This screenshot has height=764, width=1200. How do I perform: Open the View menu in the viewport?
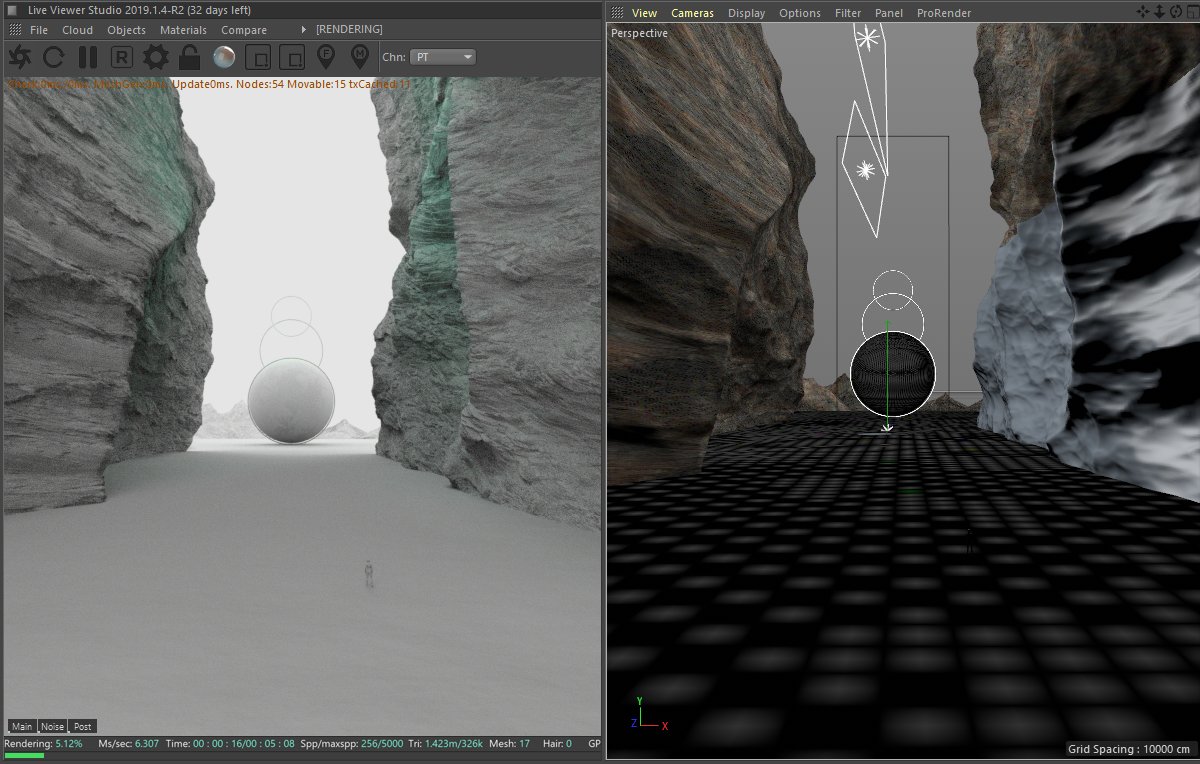click(645, 13)
